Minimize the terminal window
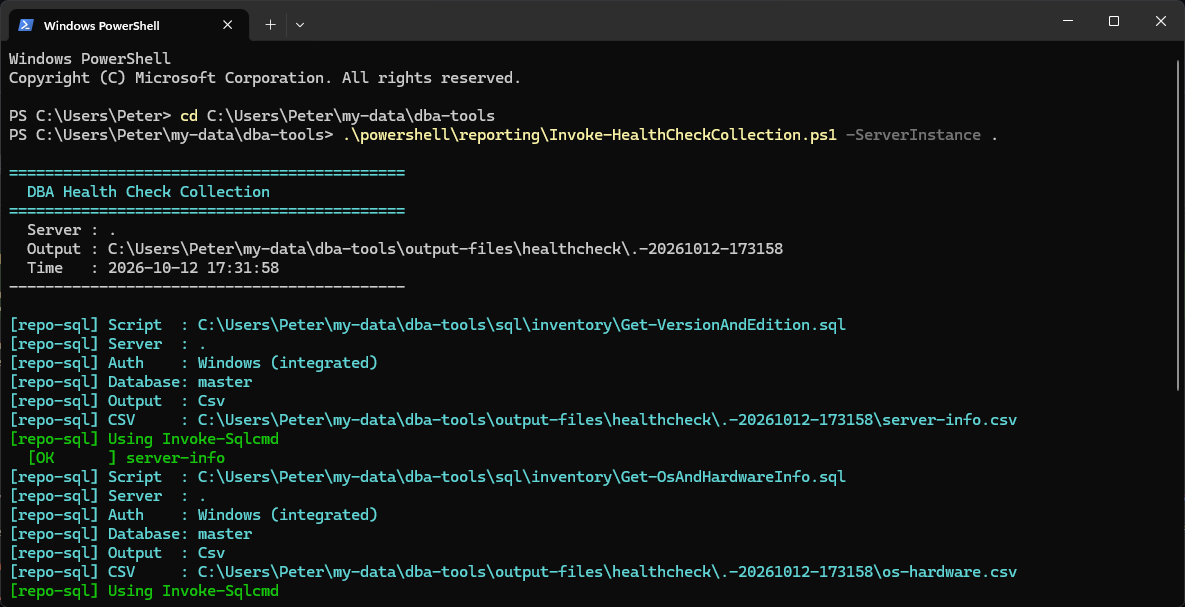 click(x=1066, y=21)
